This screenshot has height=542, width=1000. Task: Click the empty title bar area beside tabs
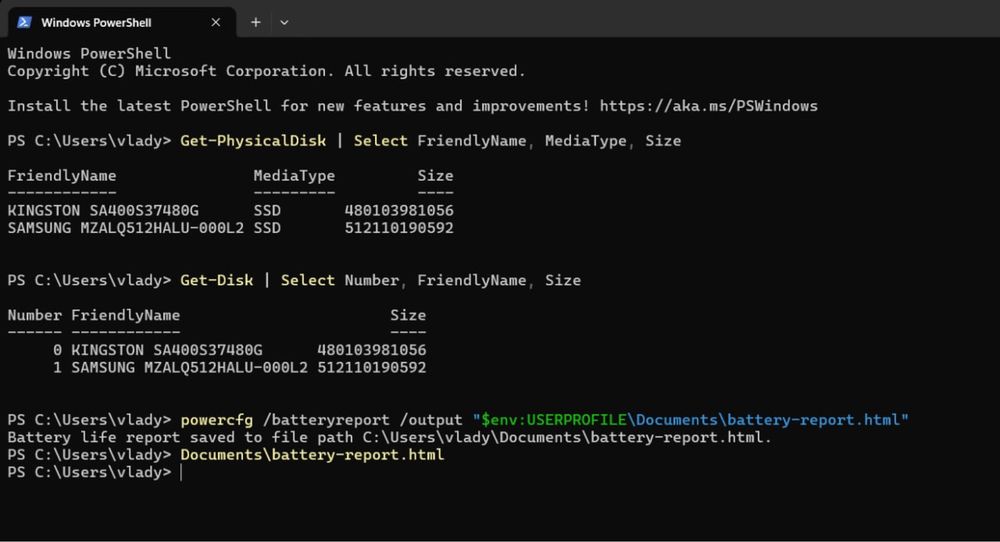click(638, 19)
